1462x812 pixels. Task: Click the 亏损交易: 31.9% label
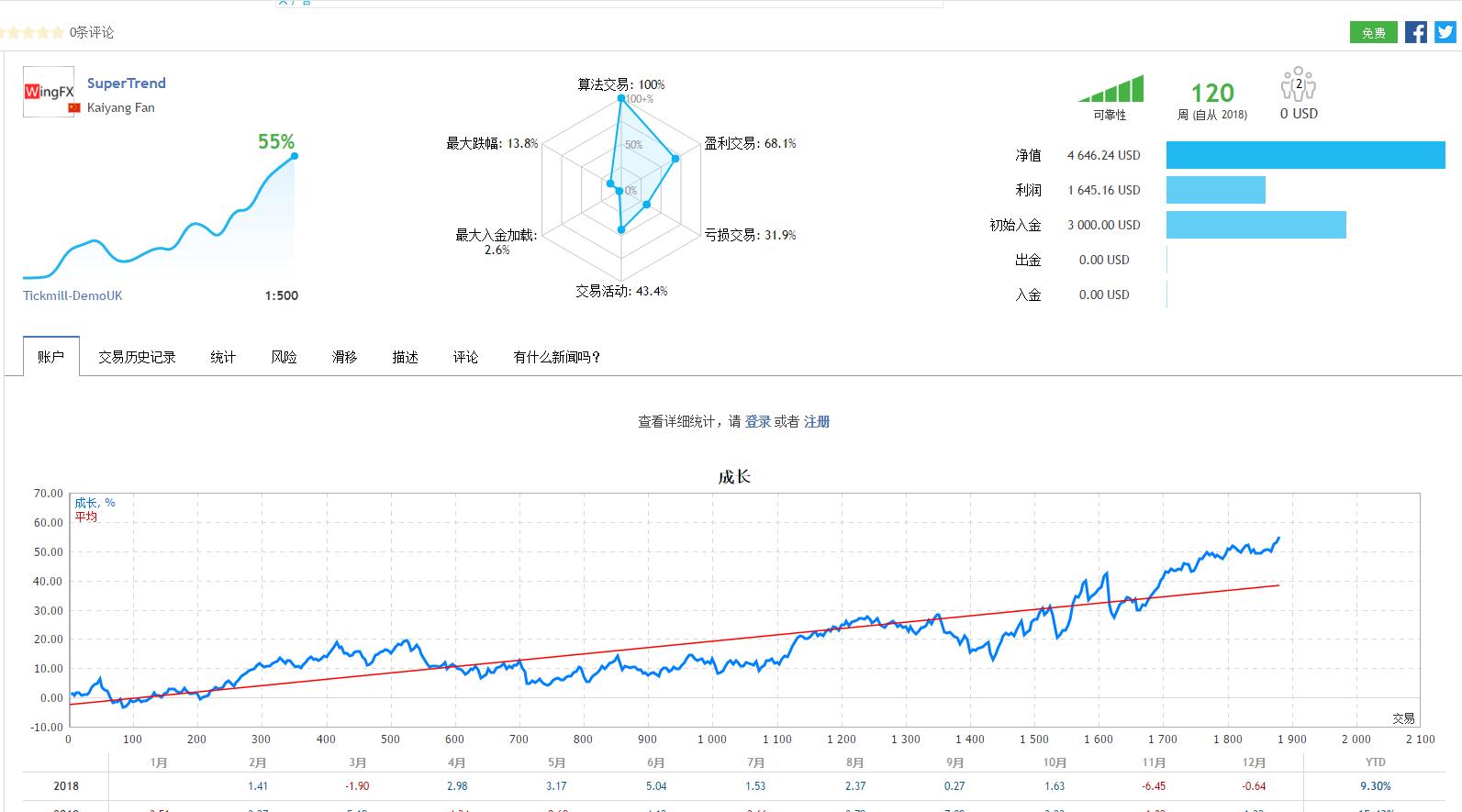[x=750, y=235]
